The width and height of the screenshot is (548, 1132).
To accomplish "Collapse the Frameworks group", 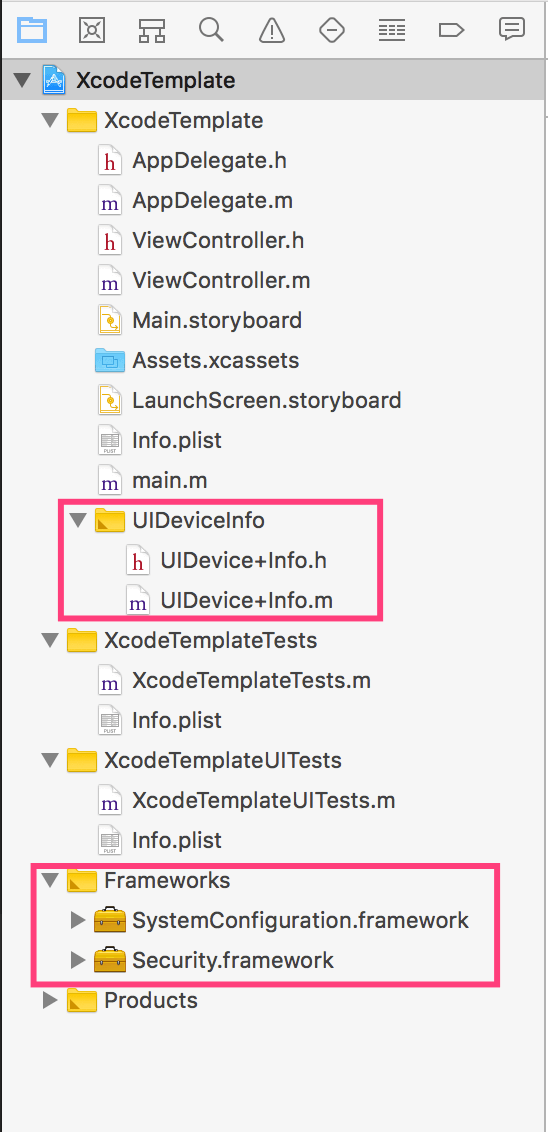I will [50, 880].
